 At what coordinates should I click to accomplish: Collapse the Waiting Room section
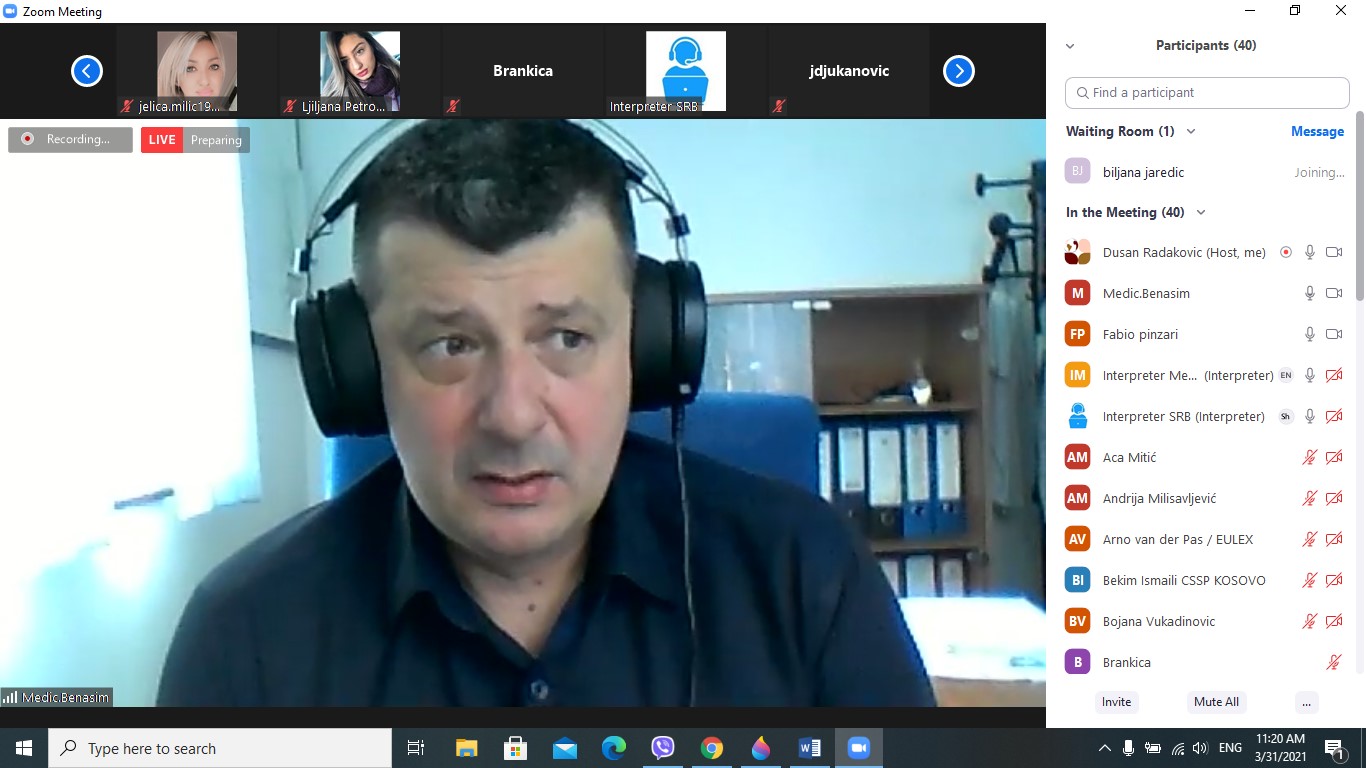point(1190,131)
